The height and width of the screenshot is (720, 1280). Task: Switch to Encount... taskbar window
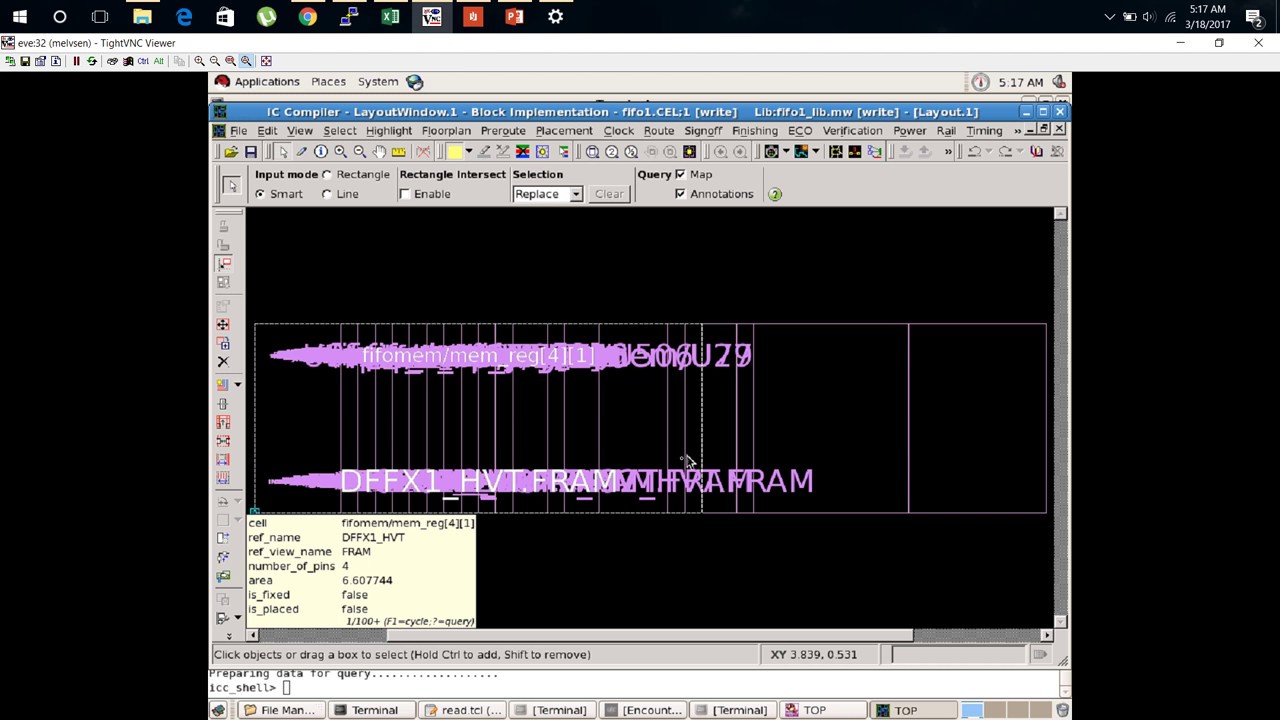coord(644,710)
